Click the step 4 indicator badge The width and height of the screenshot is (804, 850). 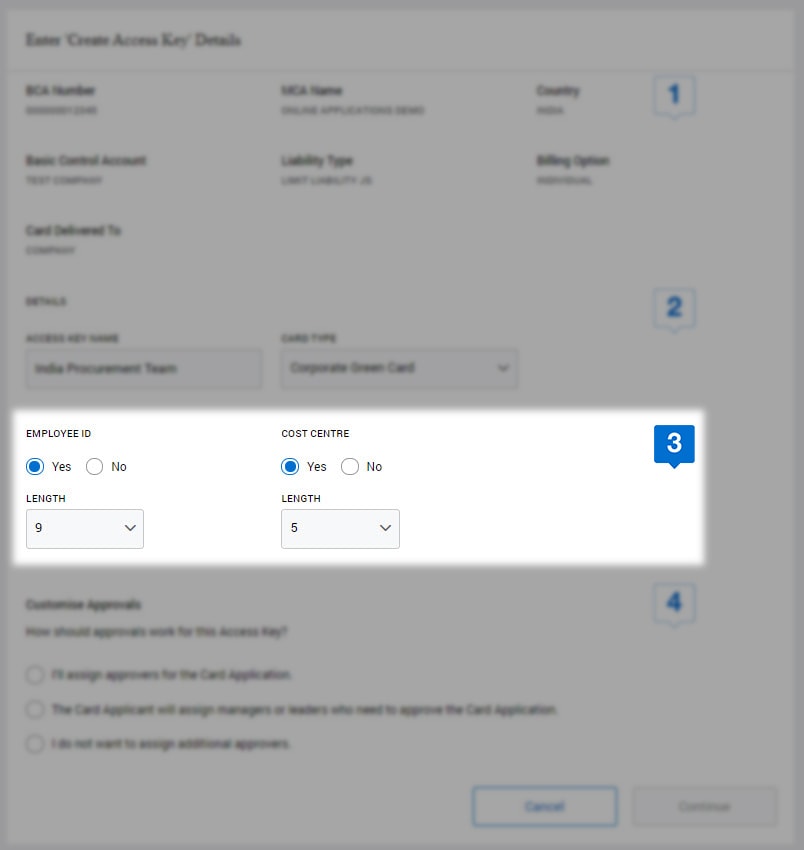(x=674, y=601)
